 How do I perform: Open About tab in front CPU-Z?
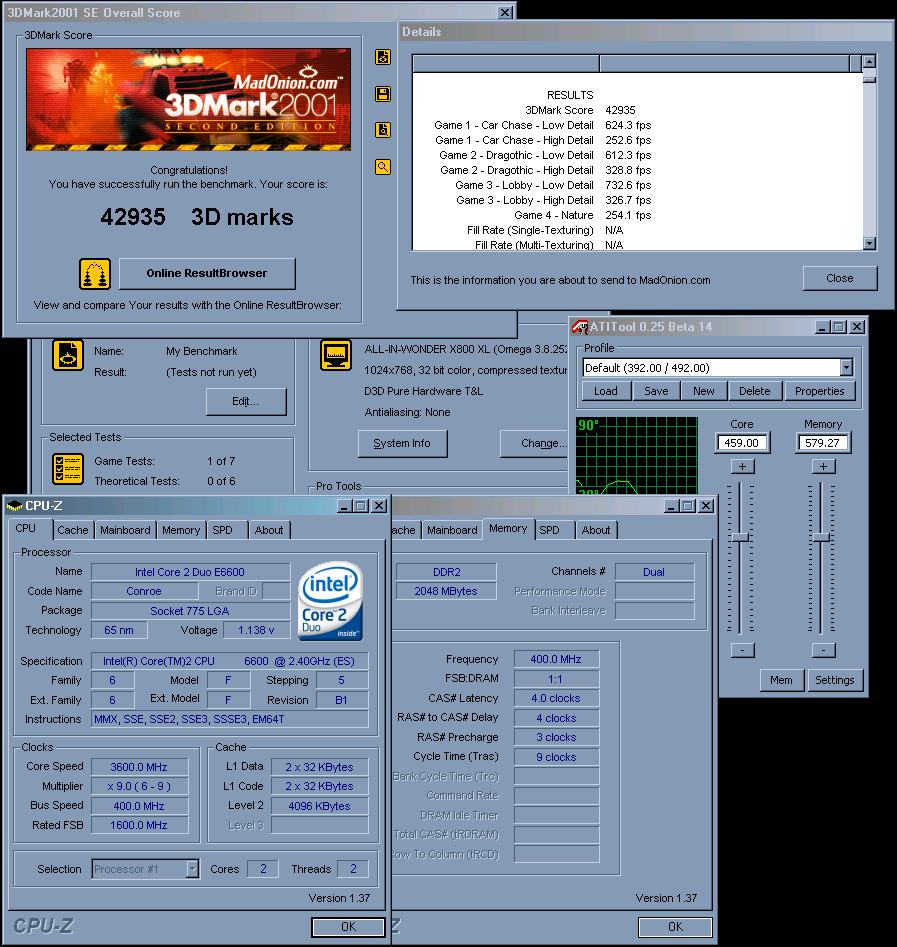269,530
